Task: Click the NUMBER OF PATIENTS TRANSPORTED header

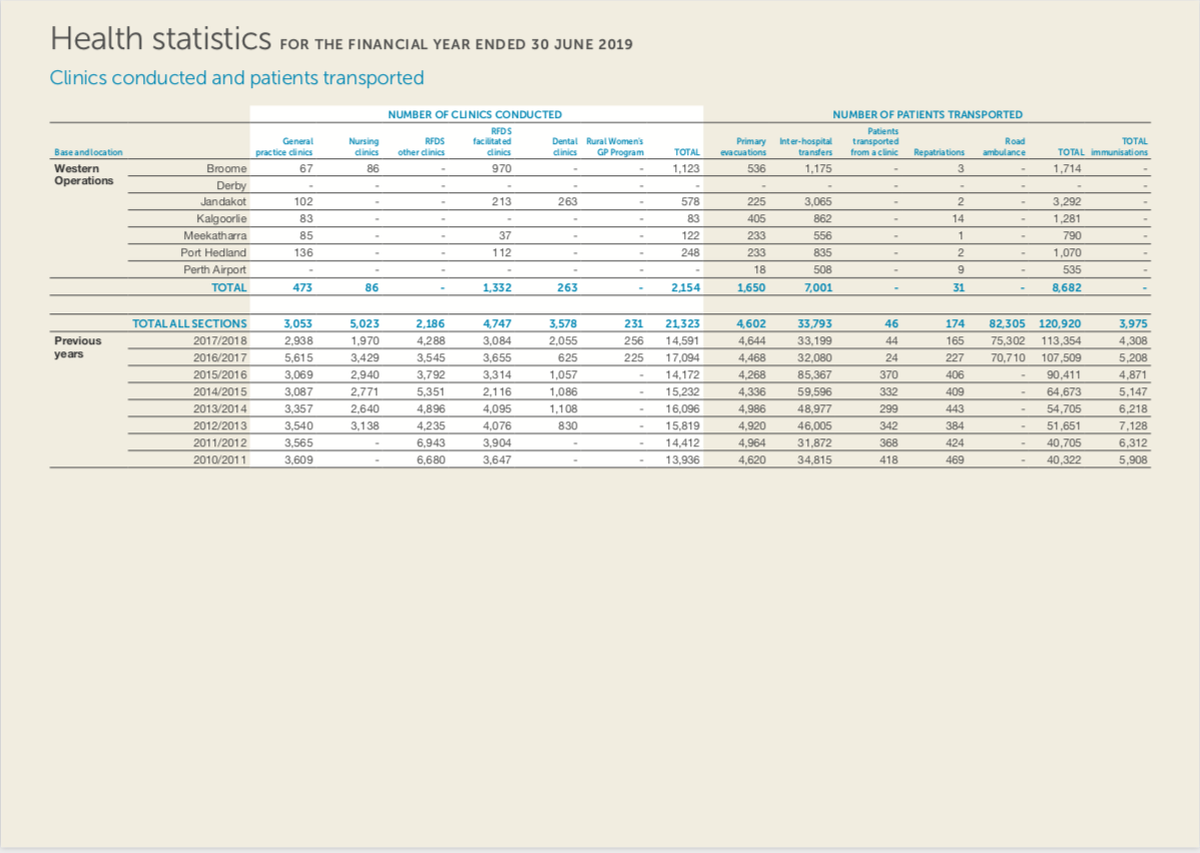Action: click(x=927, y=114)
